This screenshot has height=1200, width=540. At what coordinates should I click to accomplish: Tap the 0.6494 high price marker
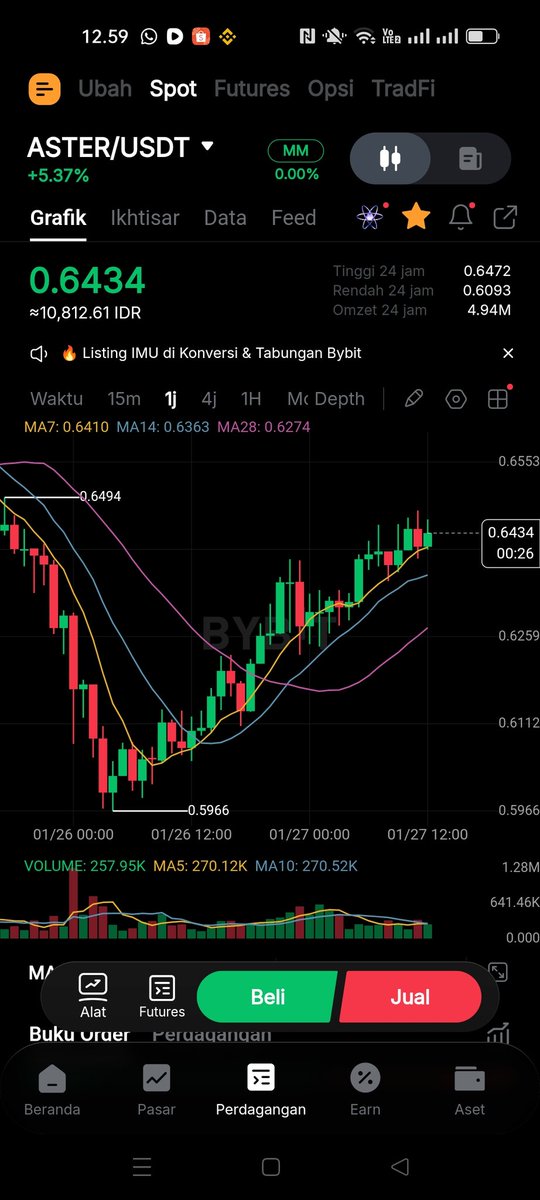101,496
